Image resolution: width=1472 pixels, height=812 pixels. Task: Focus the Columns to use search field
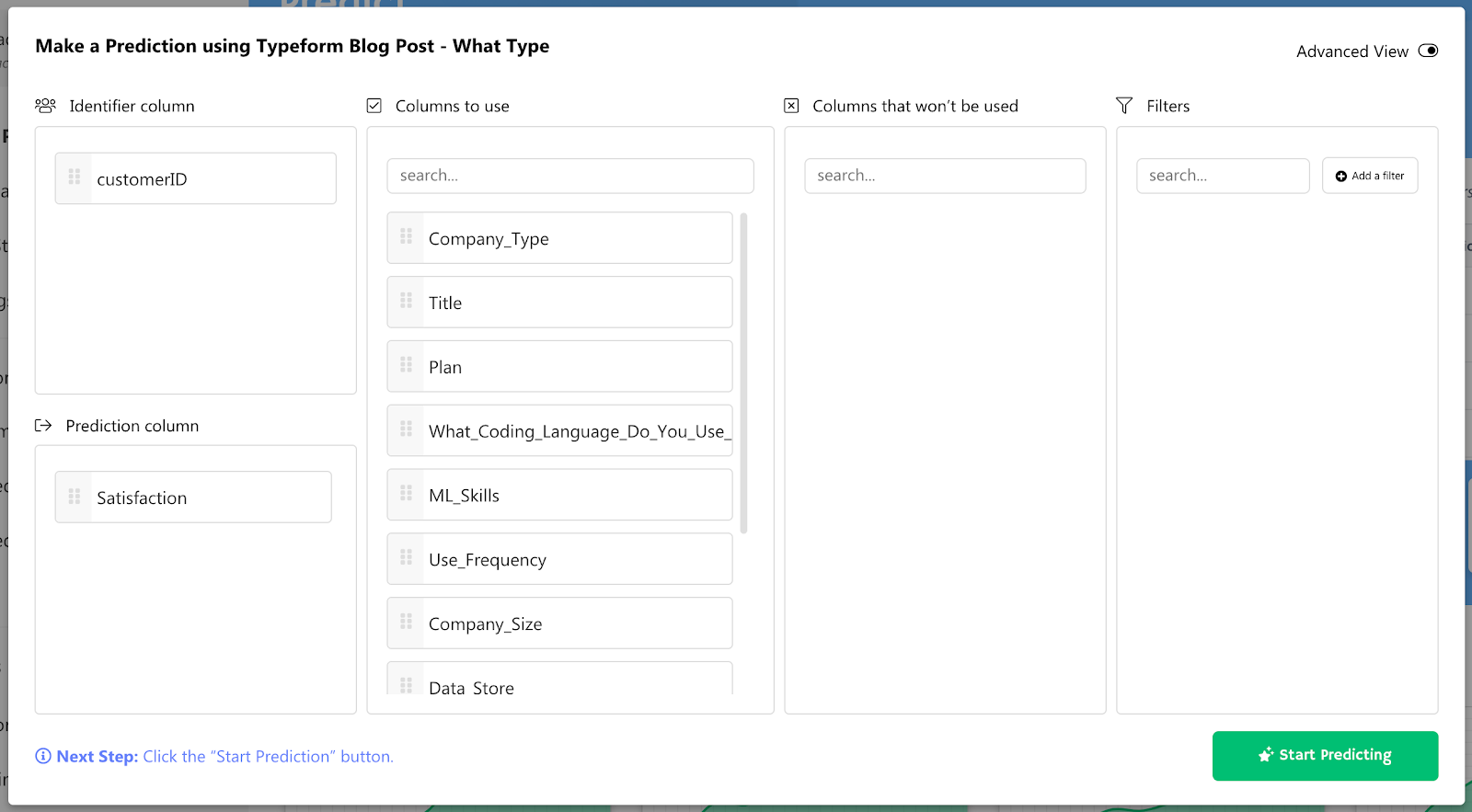click(570, 176)
